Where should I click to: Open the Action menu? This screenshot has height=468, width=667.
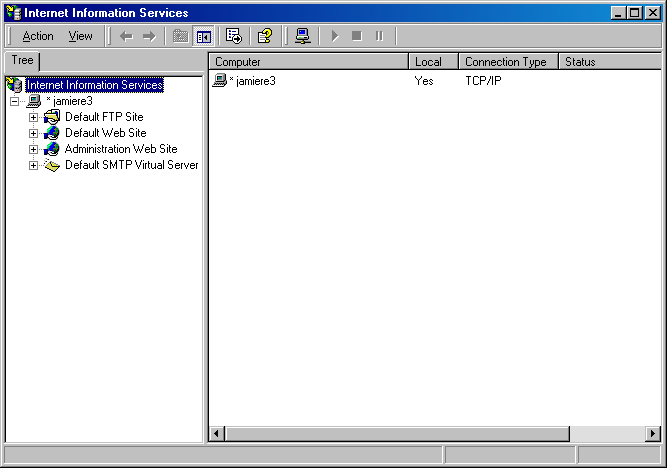click(38, 37)
